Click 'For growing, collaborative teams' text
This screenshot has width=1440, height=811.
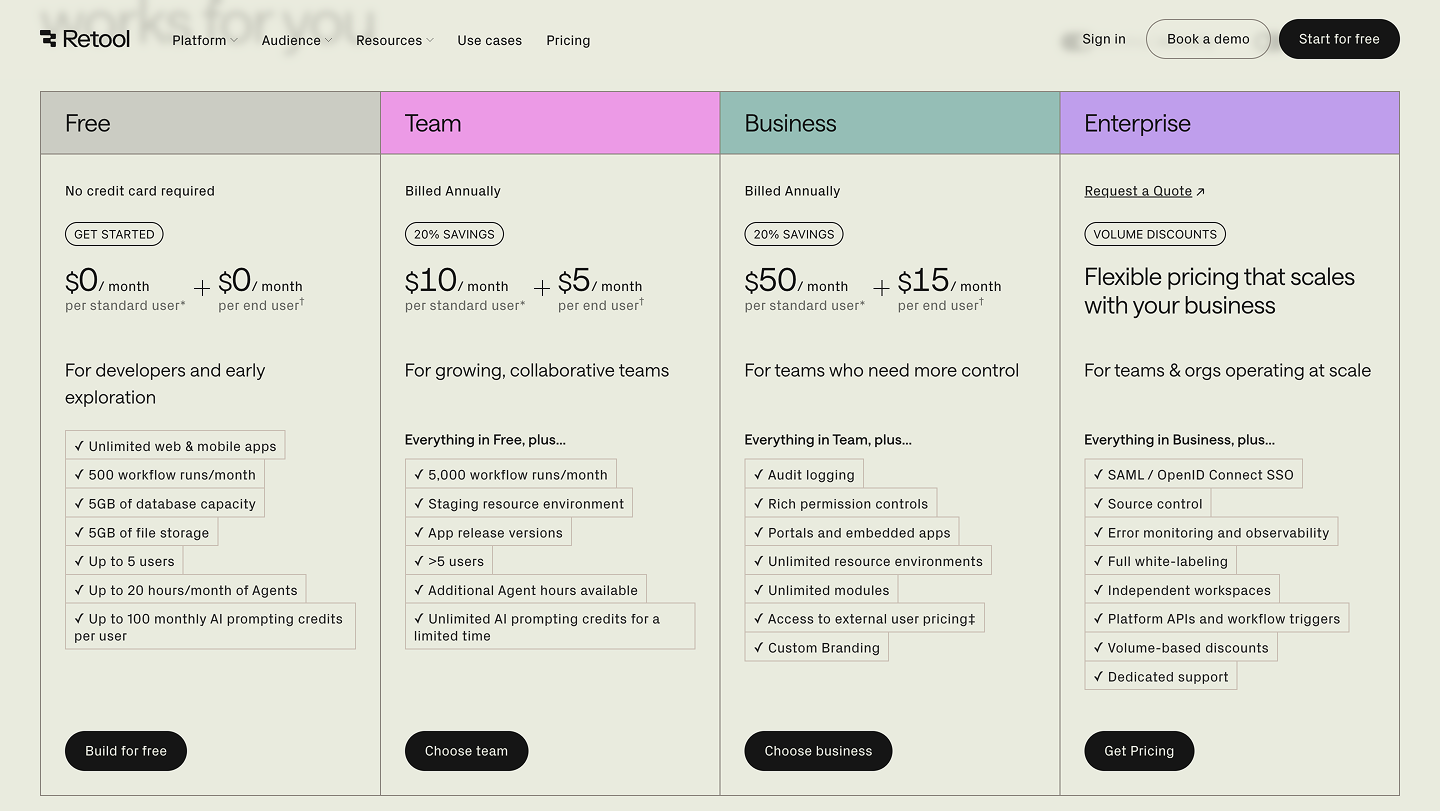point(537,371)
